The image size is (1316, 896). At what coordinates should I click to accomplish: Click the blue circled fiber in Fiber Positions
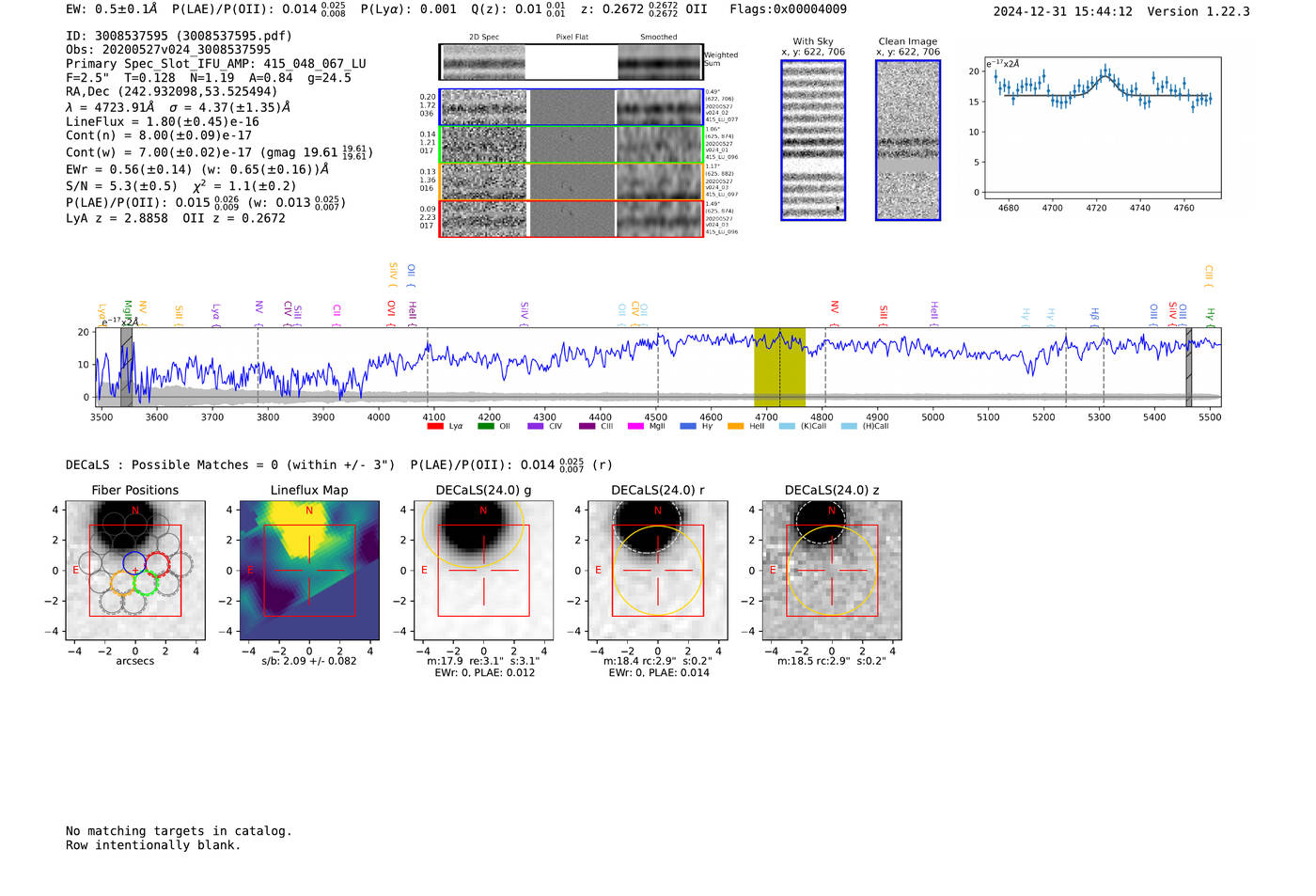click(x=134, y=564)
